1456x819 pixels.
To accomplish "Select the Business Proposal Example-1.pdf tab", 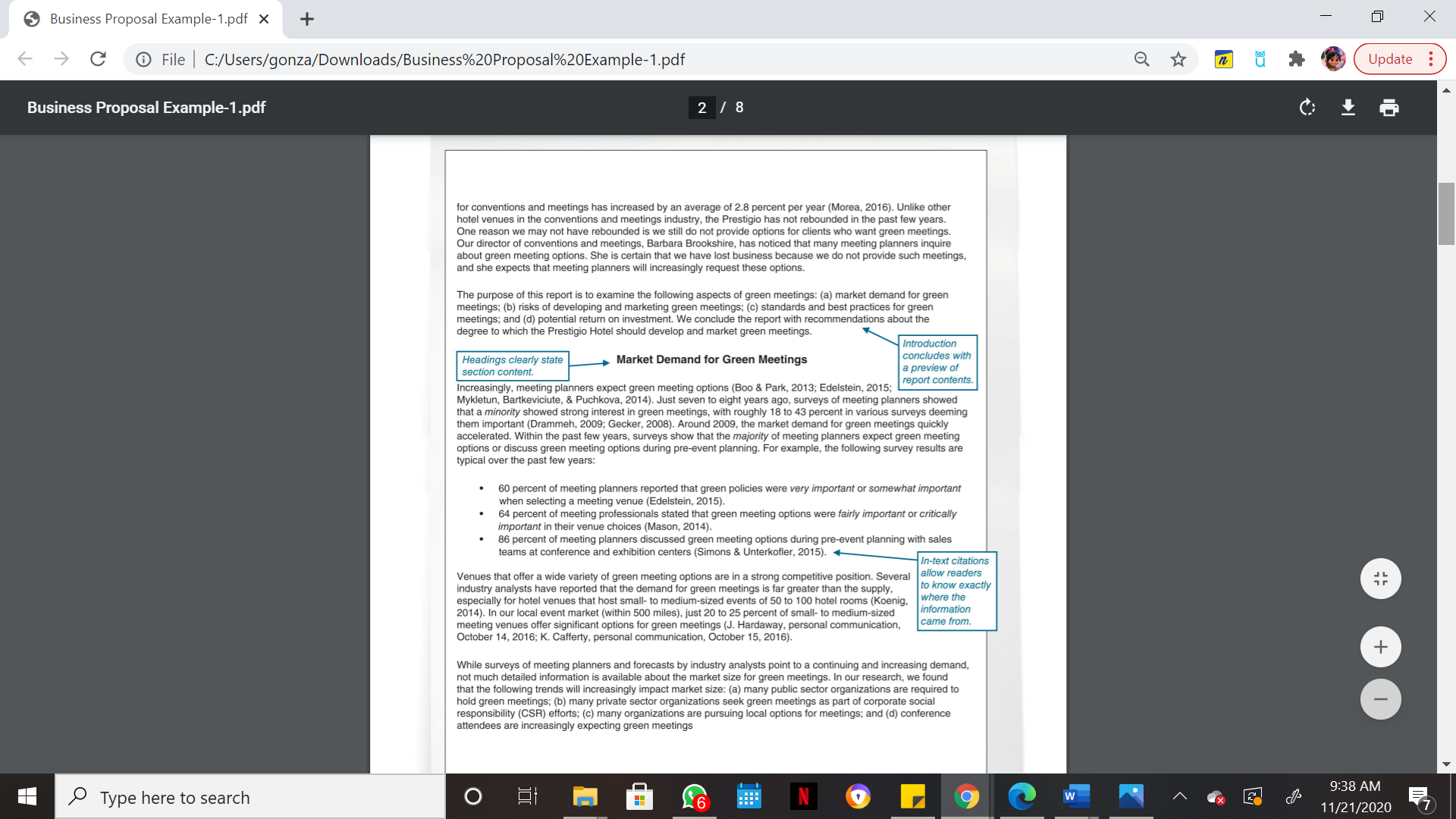I will tap(146, 19).
